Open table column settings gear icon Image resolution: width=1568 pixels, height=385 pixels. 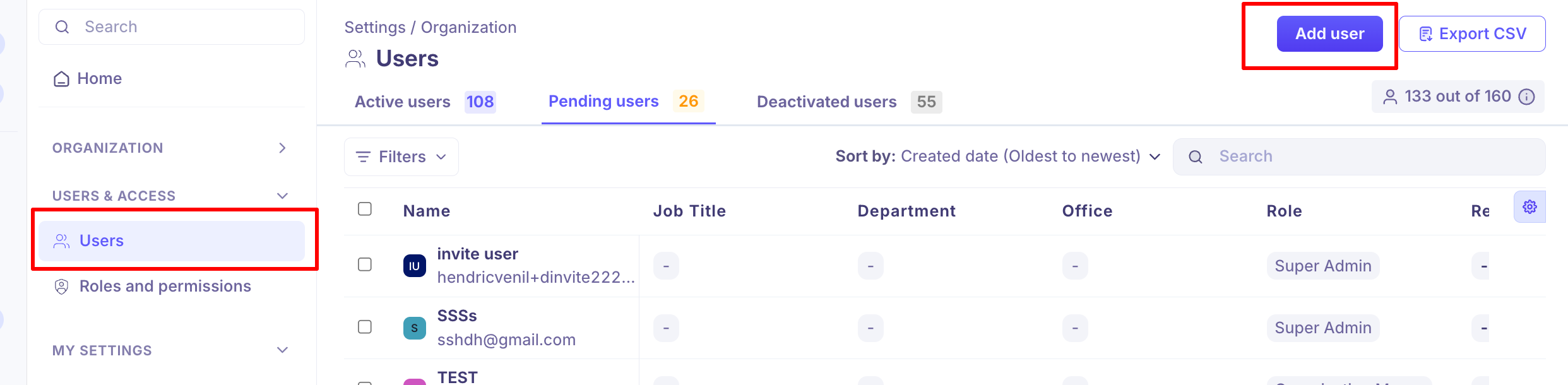coord(1529,207)
